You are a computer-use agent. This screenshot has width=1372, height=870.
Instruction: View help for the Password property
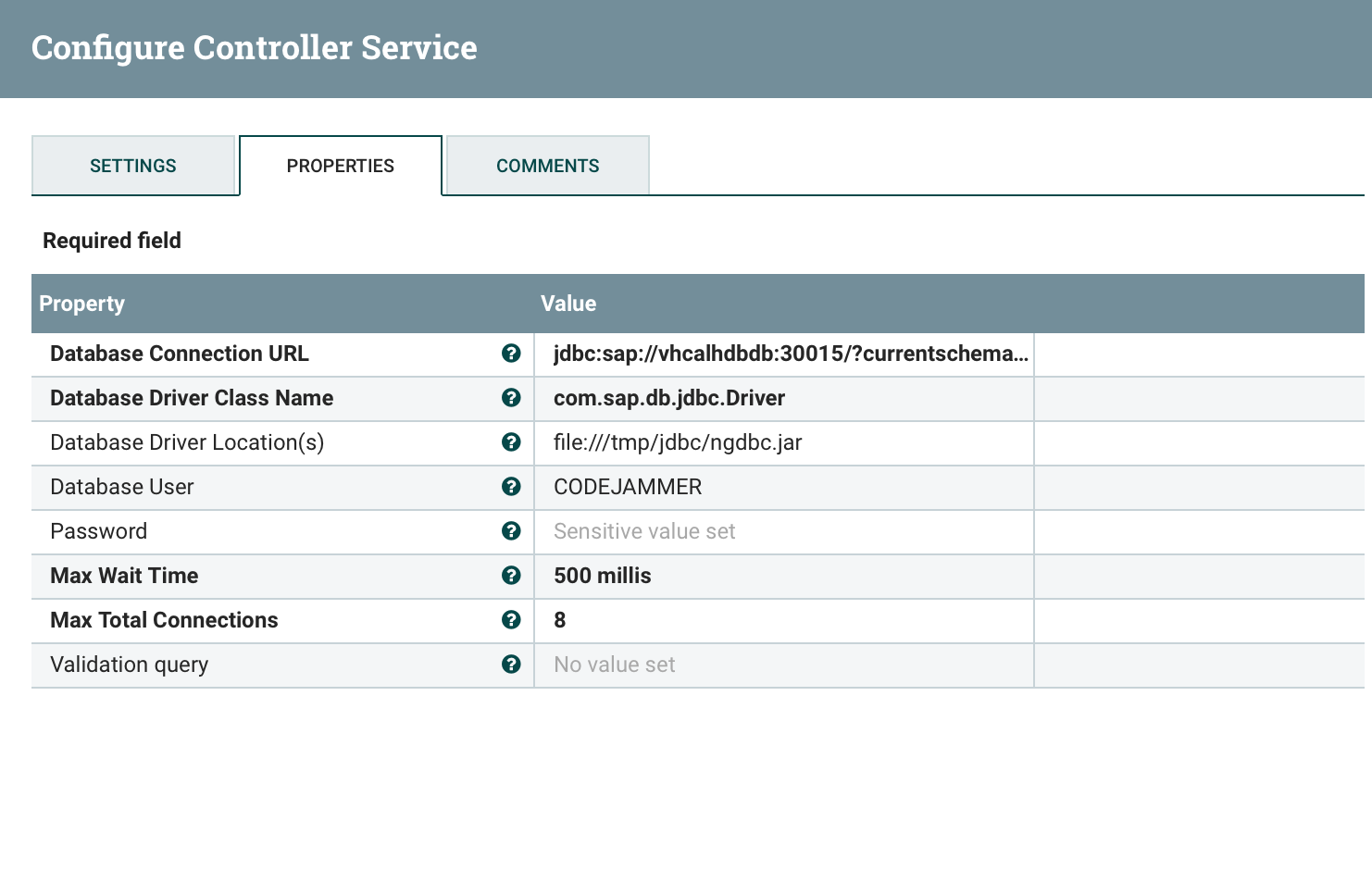[511, 531]
